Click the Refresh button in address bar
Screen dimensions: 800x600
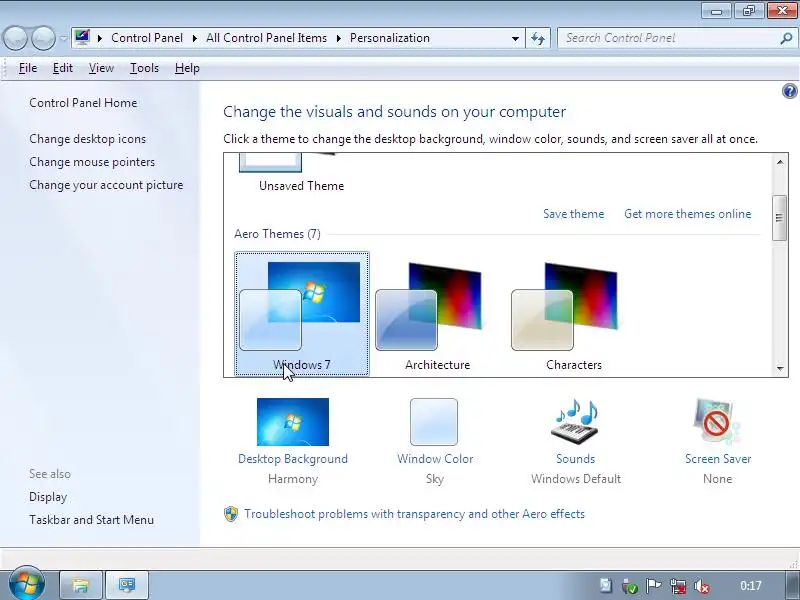538,38
